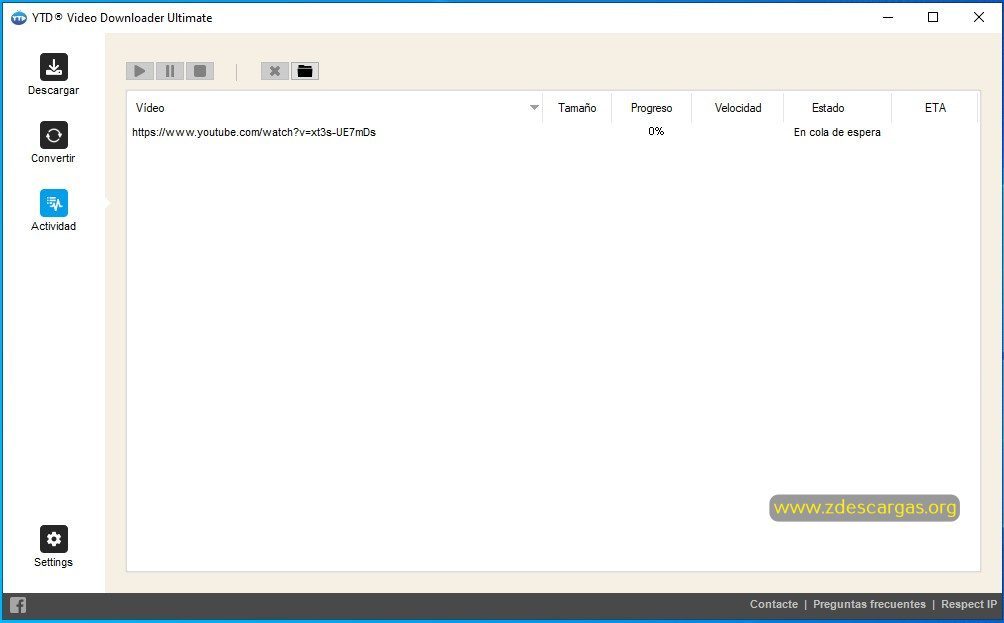Click the play/resume download button
This screenshot has height=623, width=1004.
[140, 71]
